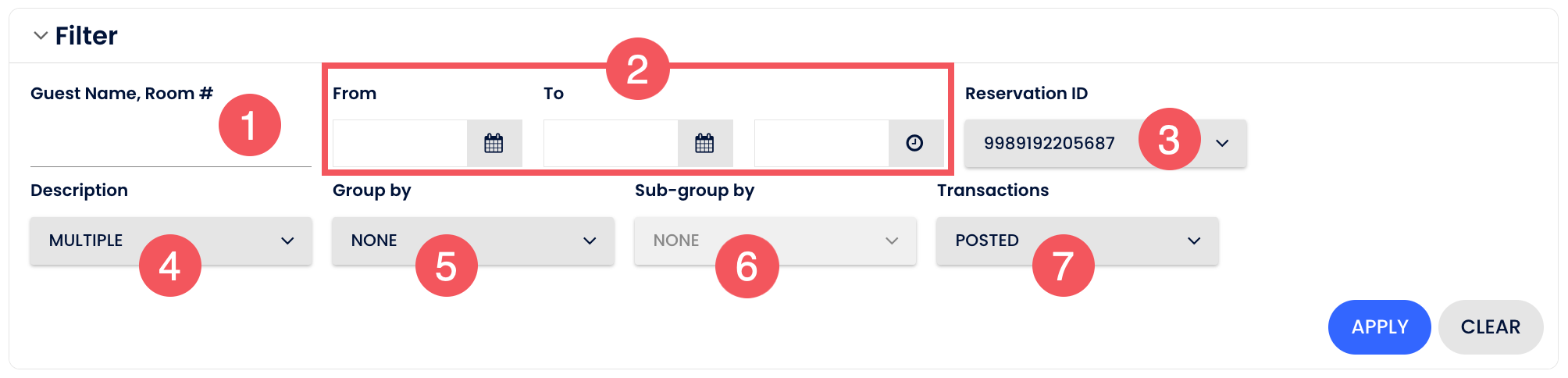
Task: Collapse the Filter section chevron
Action: click(x=41, y=36)
